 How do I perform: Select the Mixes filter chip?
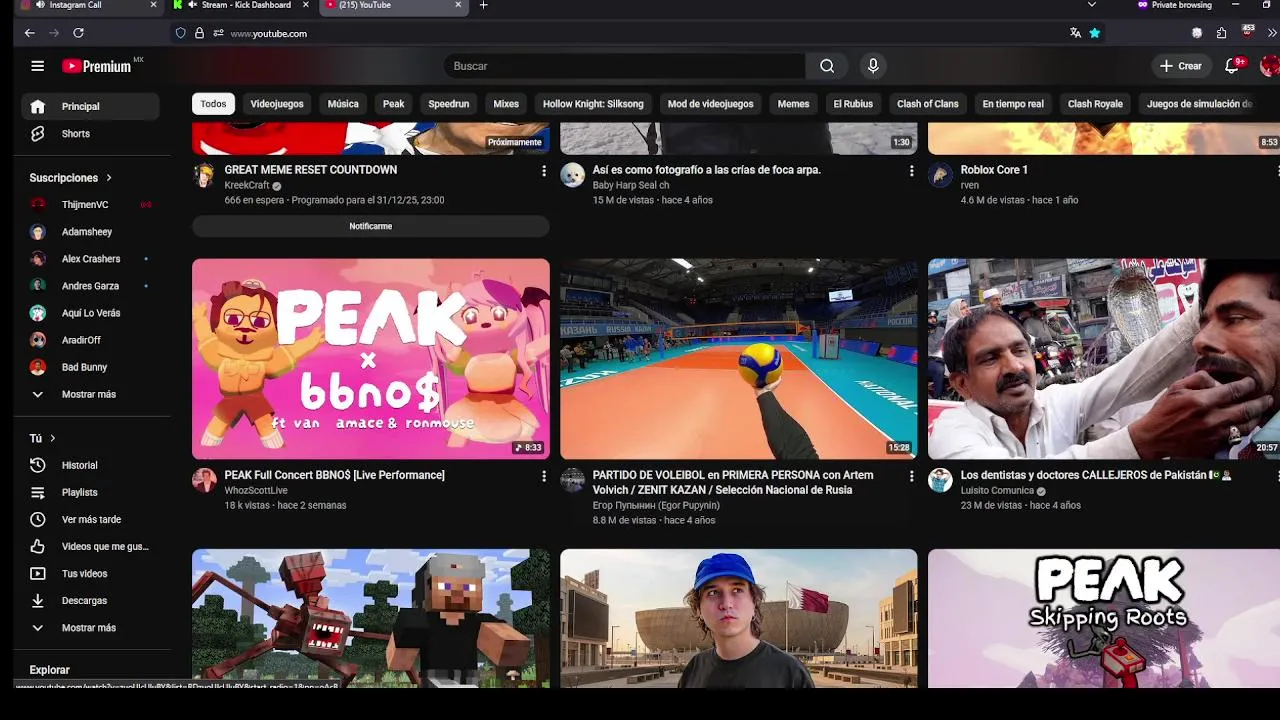(x=506, y=104)
